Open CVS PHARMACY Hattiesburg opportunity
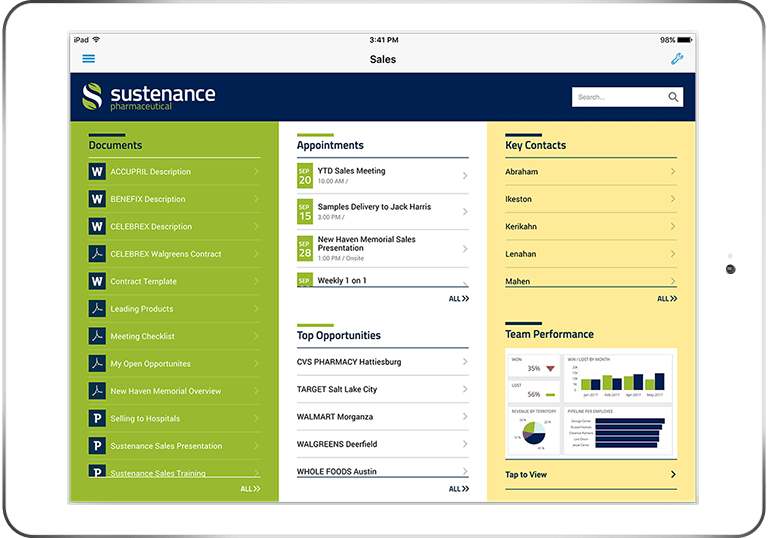768x538 pixels. pos(383,362)
